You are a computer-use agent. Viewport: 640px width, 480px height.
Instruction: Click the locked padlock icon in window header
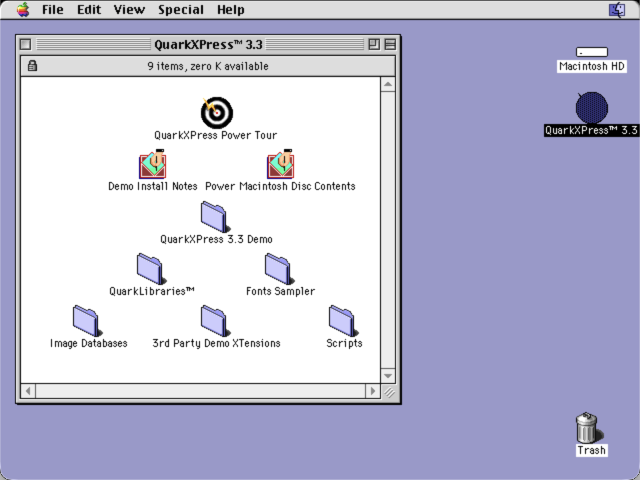[x=32, y=66]
